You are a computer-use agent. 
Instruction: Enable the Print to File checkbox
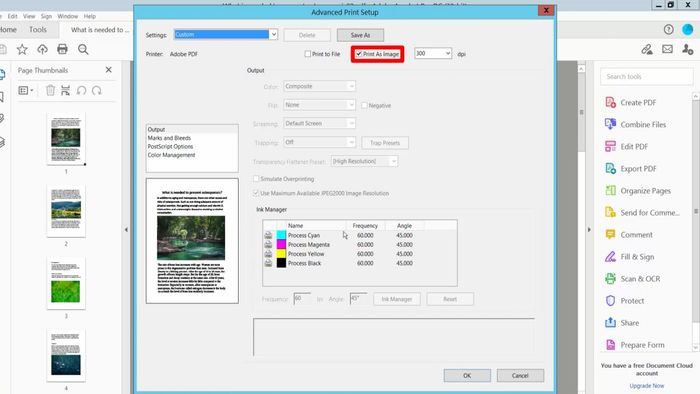(308, 54)
